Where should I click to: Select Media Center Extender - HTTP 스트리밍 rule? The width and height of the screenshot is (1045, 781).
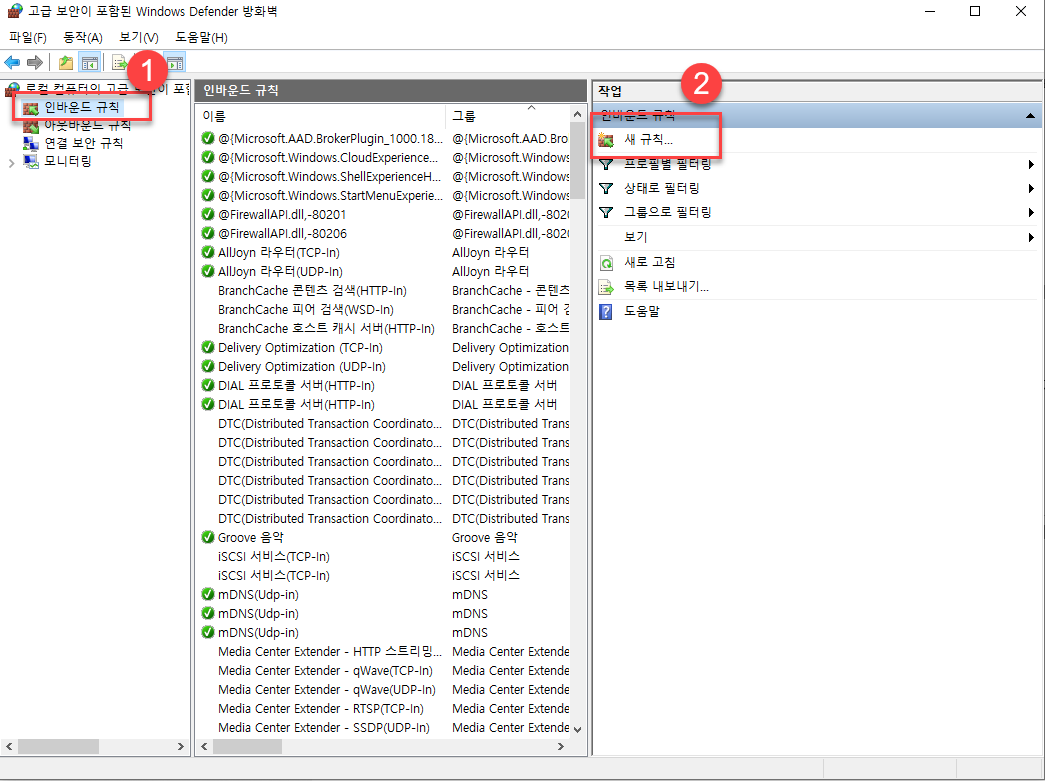tap(330, 652)
